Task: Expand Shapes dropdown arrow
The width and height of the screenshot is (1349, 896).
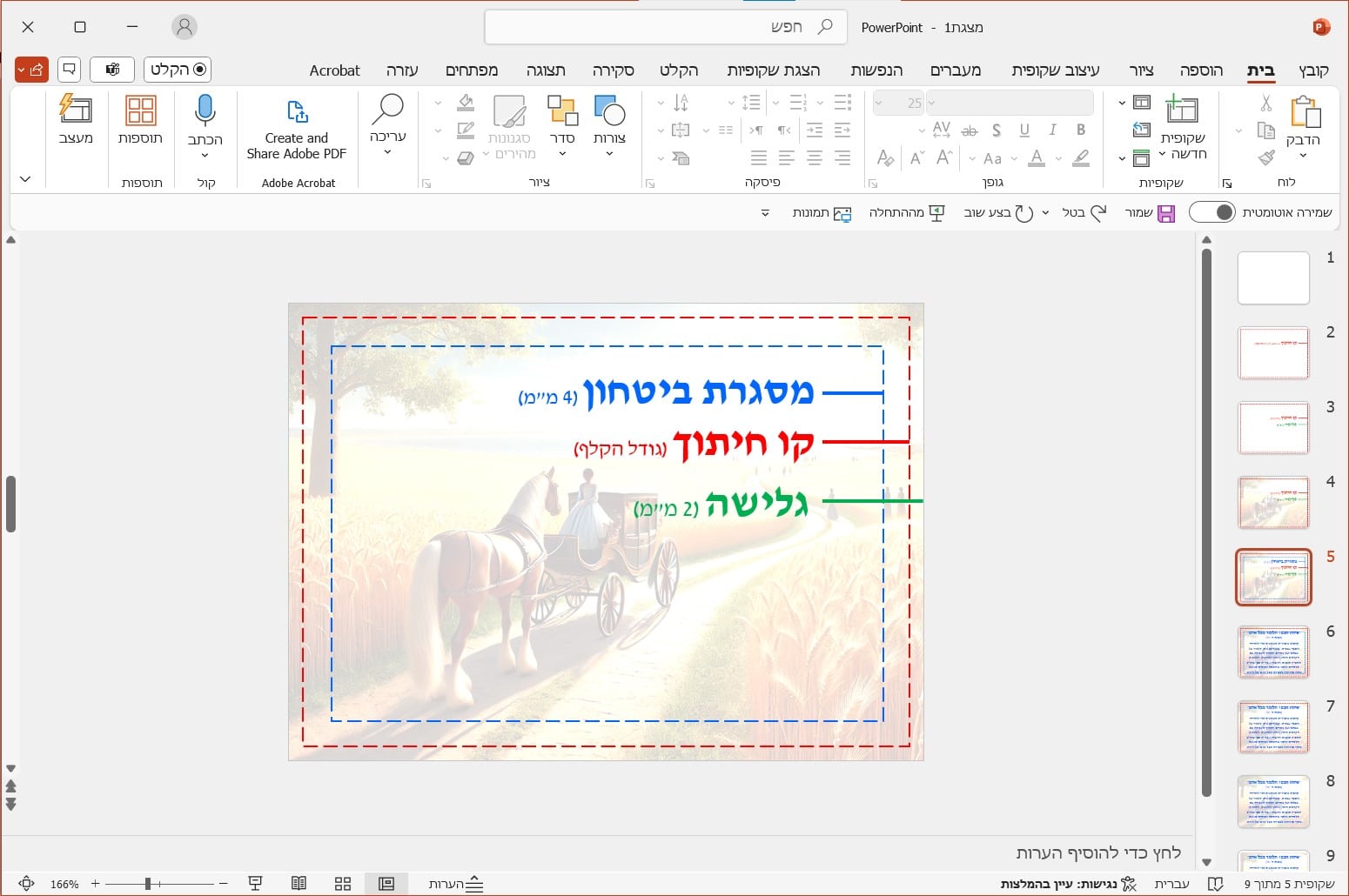Action: click(609, 154)
